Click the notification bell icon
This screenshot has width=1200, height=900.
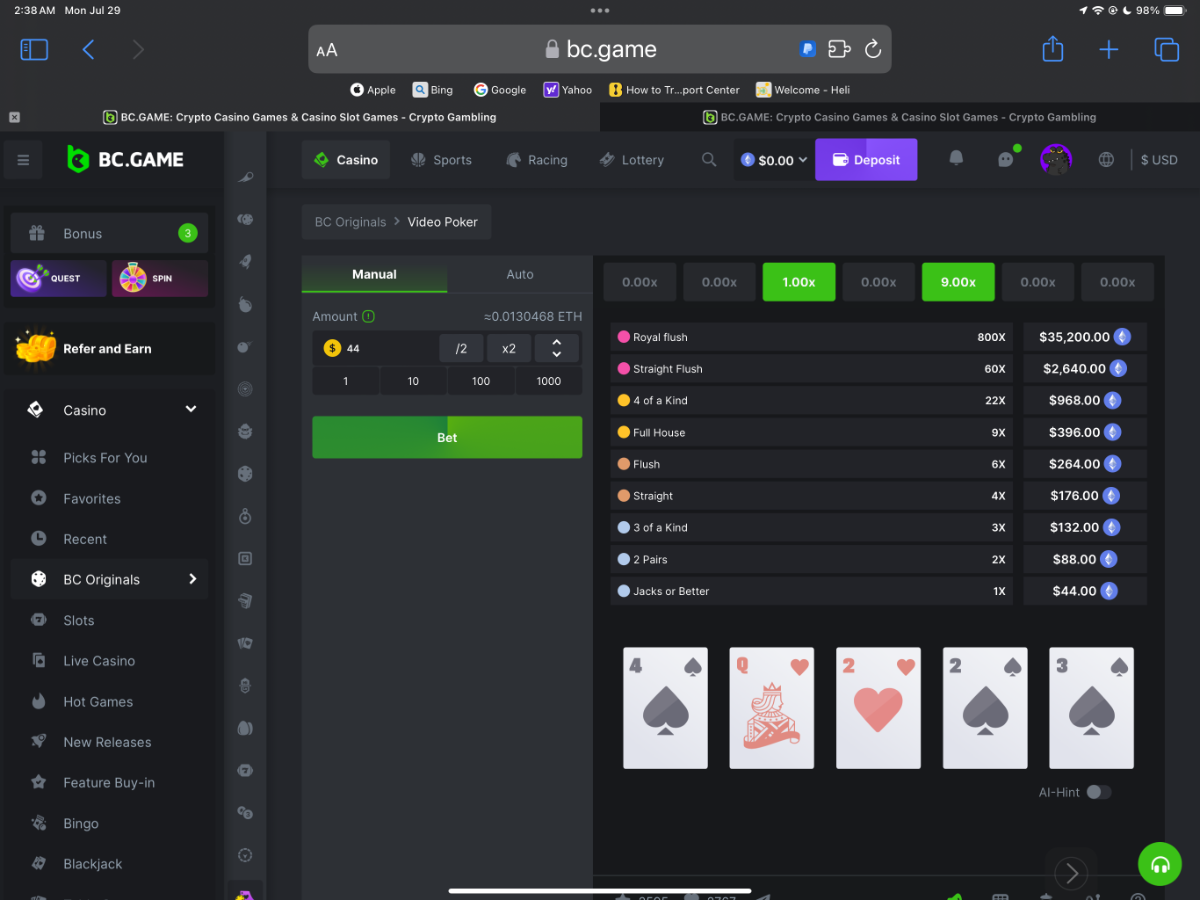(x=956, y=159)
